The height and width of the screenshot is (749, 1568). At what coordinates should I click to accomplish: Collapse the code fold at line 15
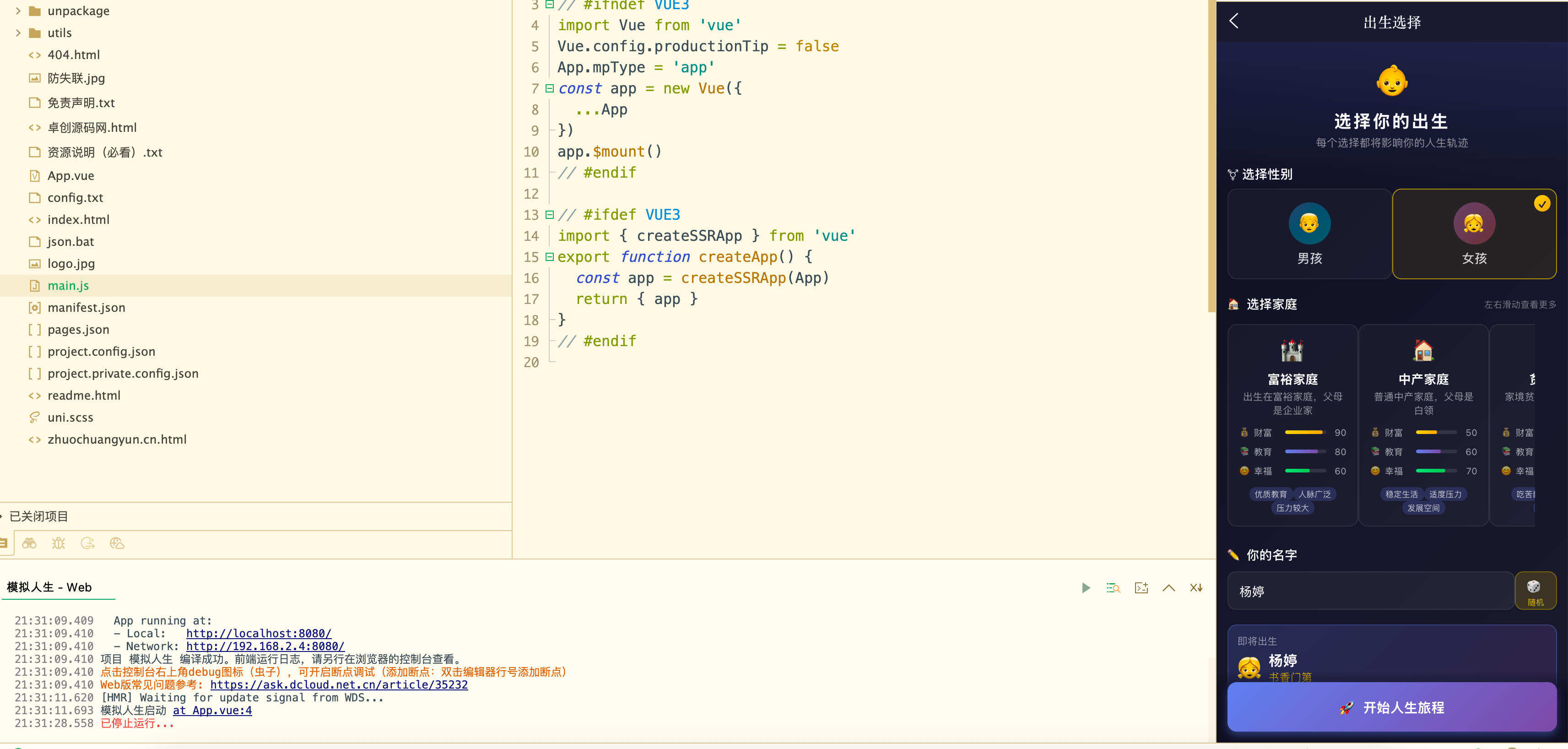pos(550,257)
